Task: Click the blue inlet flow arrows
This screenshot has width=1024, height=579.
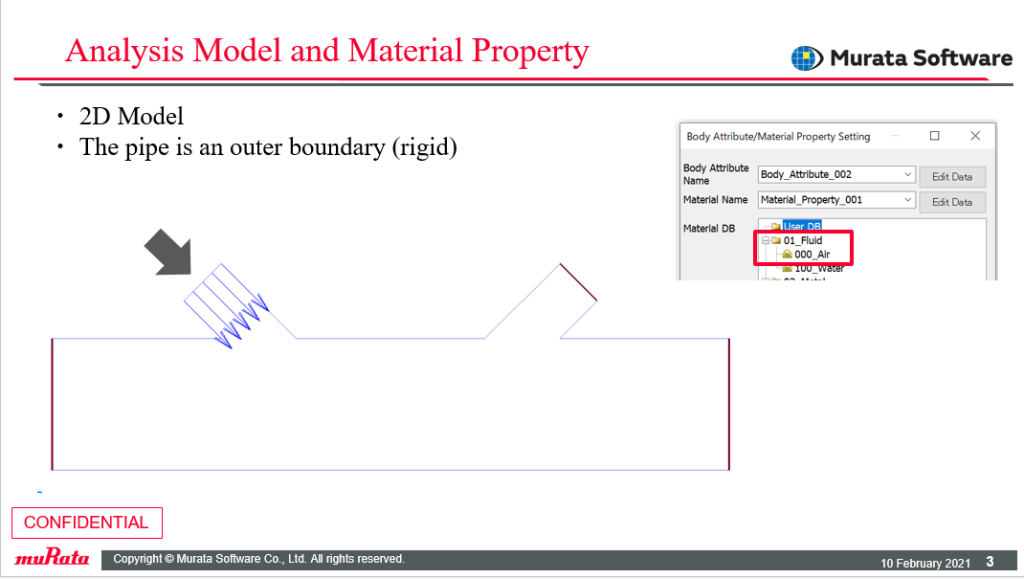Action: pos(227,305)
